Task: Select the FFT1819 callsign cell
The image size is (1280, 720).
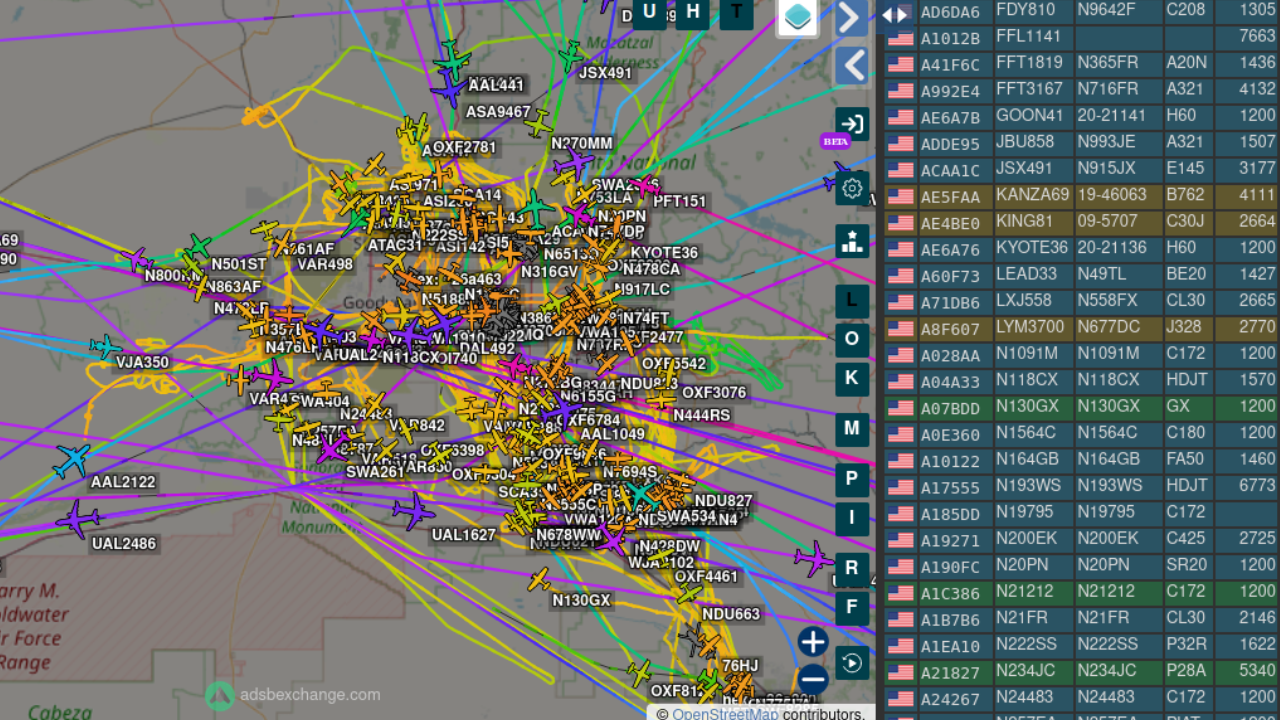Action: 1034,63
